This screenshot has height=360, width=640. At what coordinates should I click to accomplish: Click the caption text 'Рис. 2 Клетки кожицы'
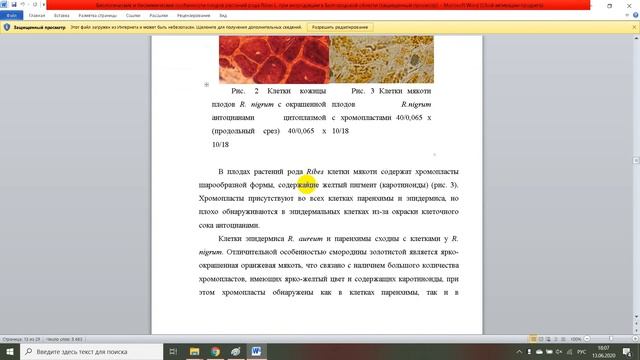[279, 91]
